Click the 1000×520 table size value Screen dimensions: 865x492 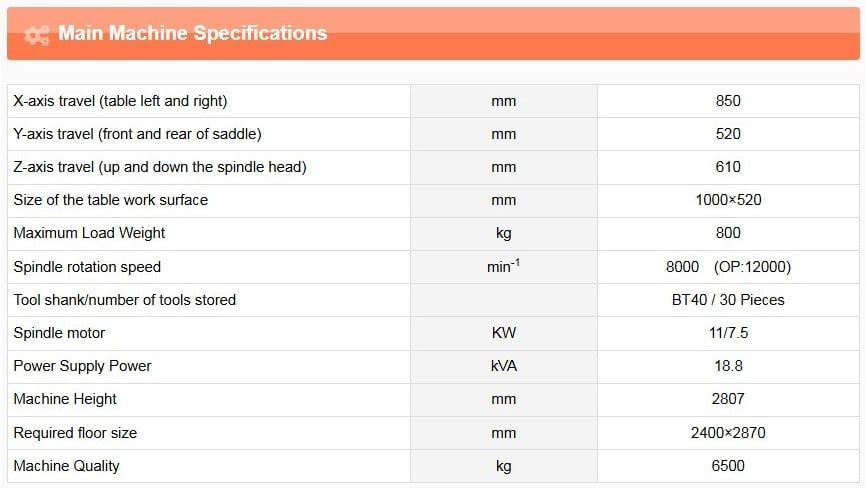point(728,200)
